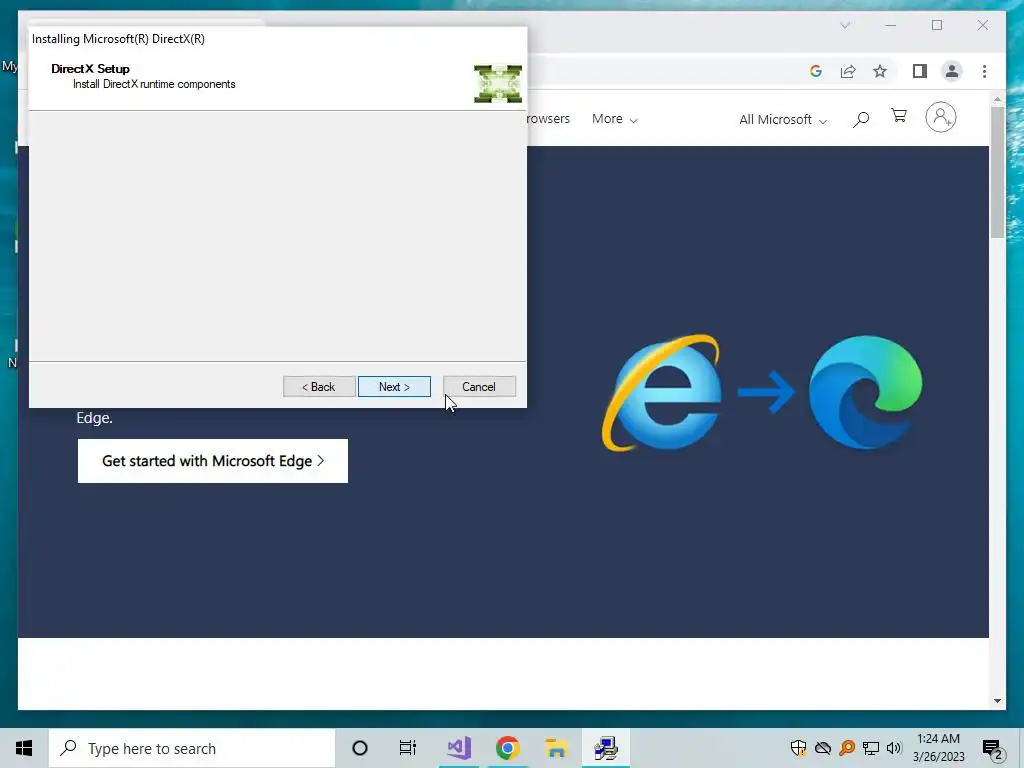The image size is (1024, 768).
Task: Open volume control tray icon
Action: tap(894, 748)
